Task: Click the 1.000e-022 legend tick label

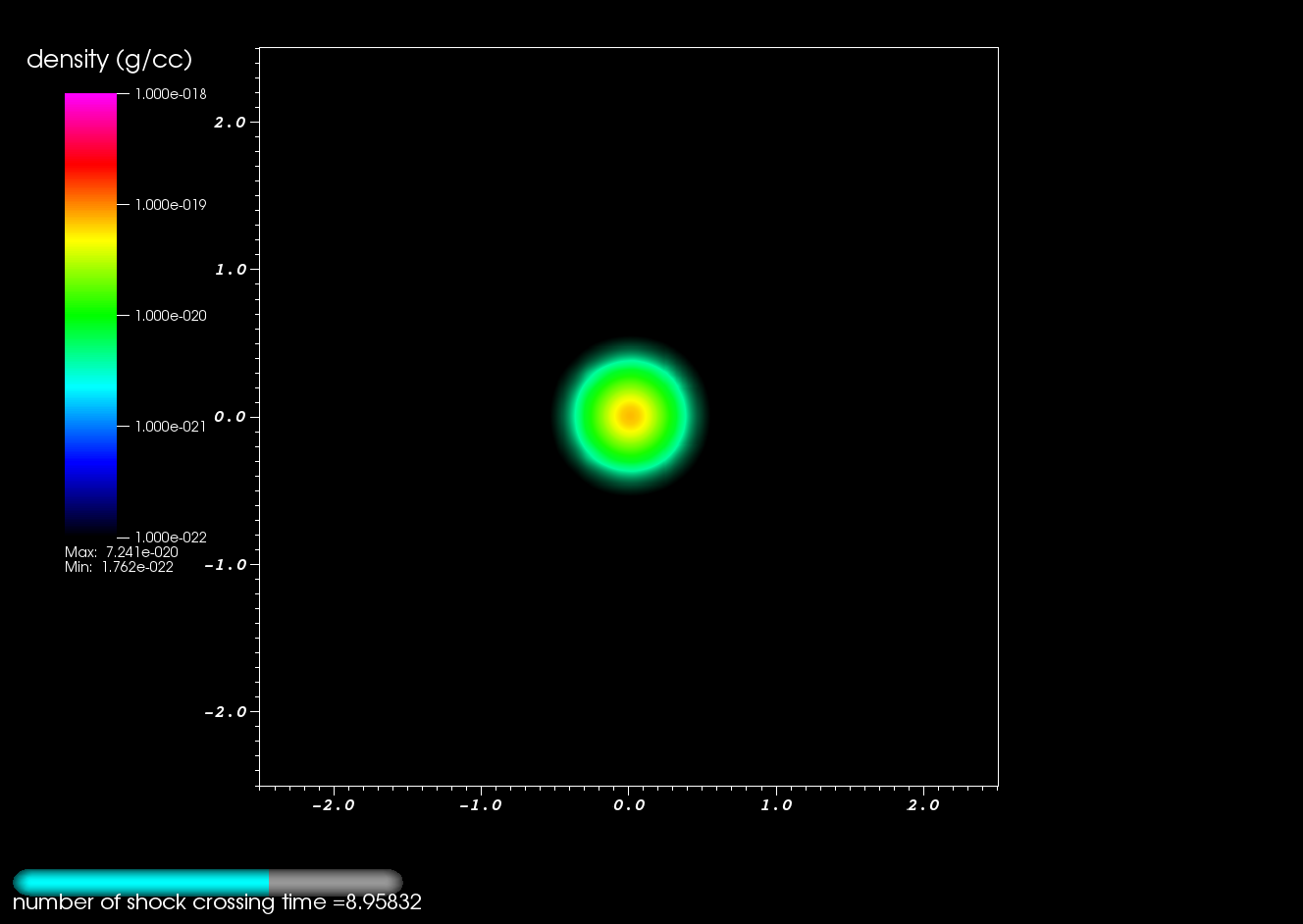Action: 171,538
